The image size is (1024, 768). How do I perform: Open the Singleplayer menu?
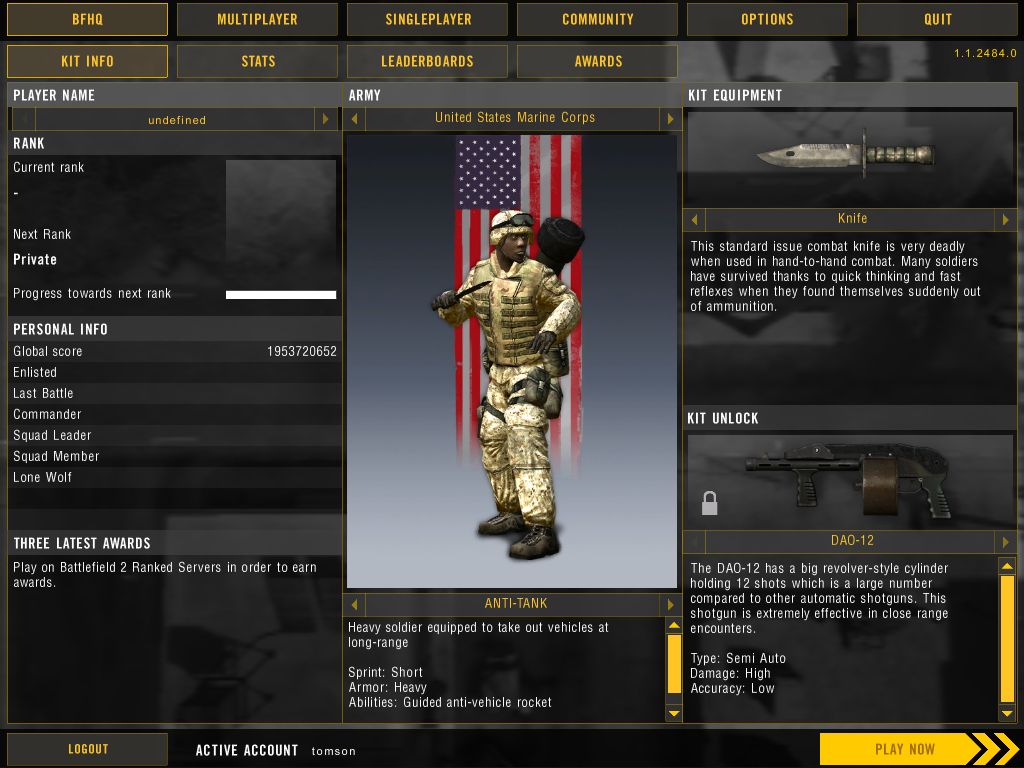point(427,19)
